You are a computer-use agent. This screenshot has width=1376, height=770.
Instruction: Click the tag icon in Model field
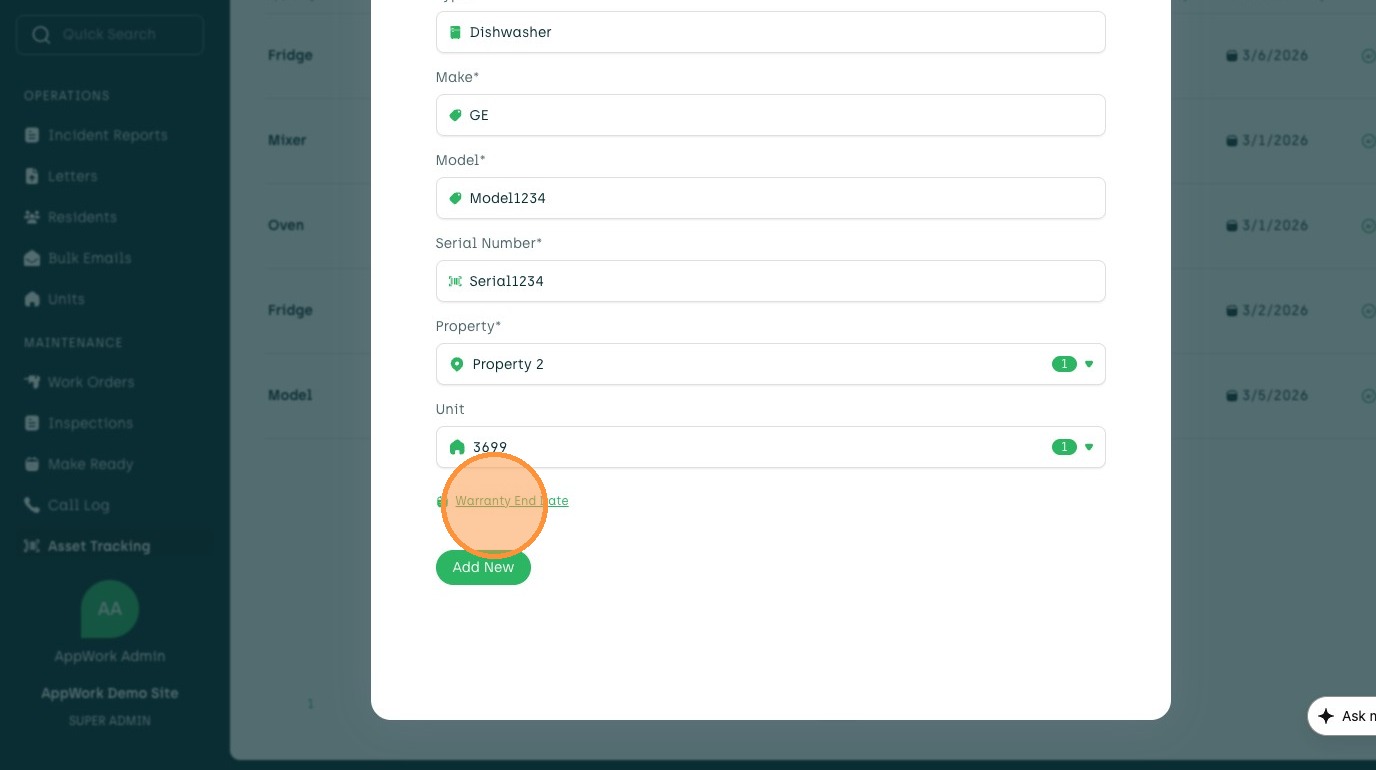[x=455, y=198]
